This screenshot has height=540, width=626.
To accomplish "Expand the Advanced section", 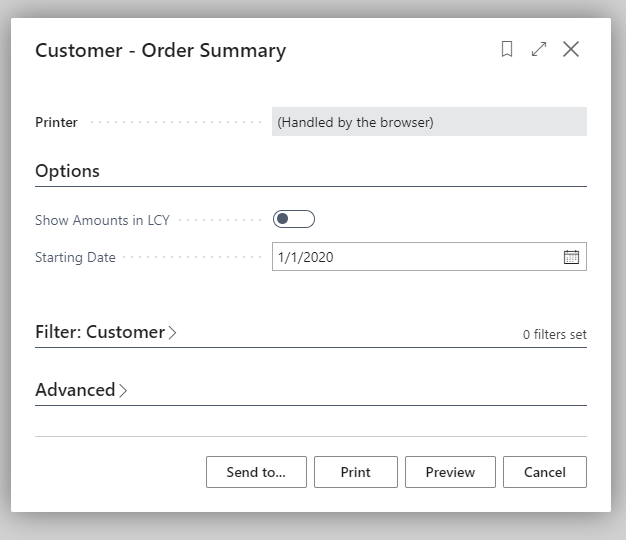I will [x=81, y=390].
